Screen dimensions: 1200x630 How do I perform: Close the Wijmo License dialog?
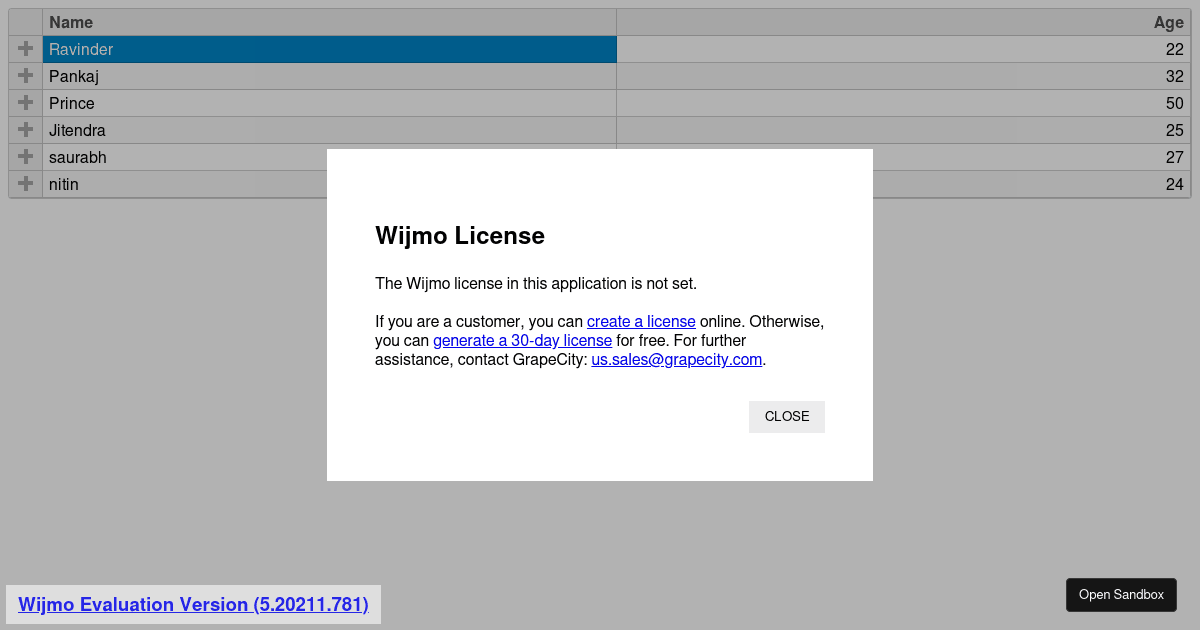click(x=787, y=417)
